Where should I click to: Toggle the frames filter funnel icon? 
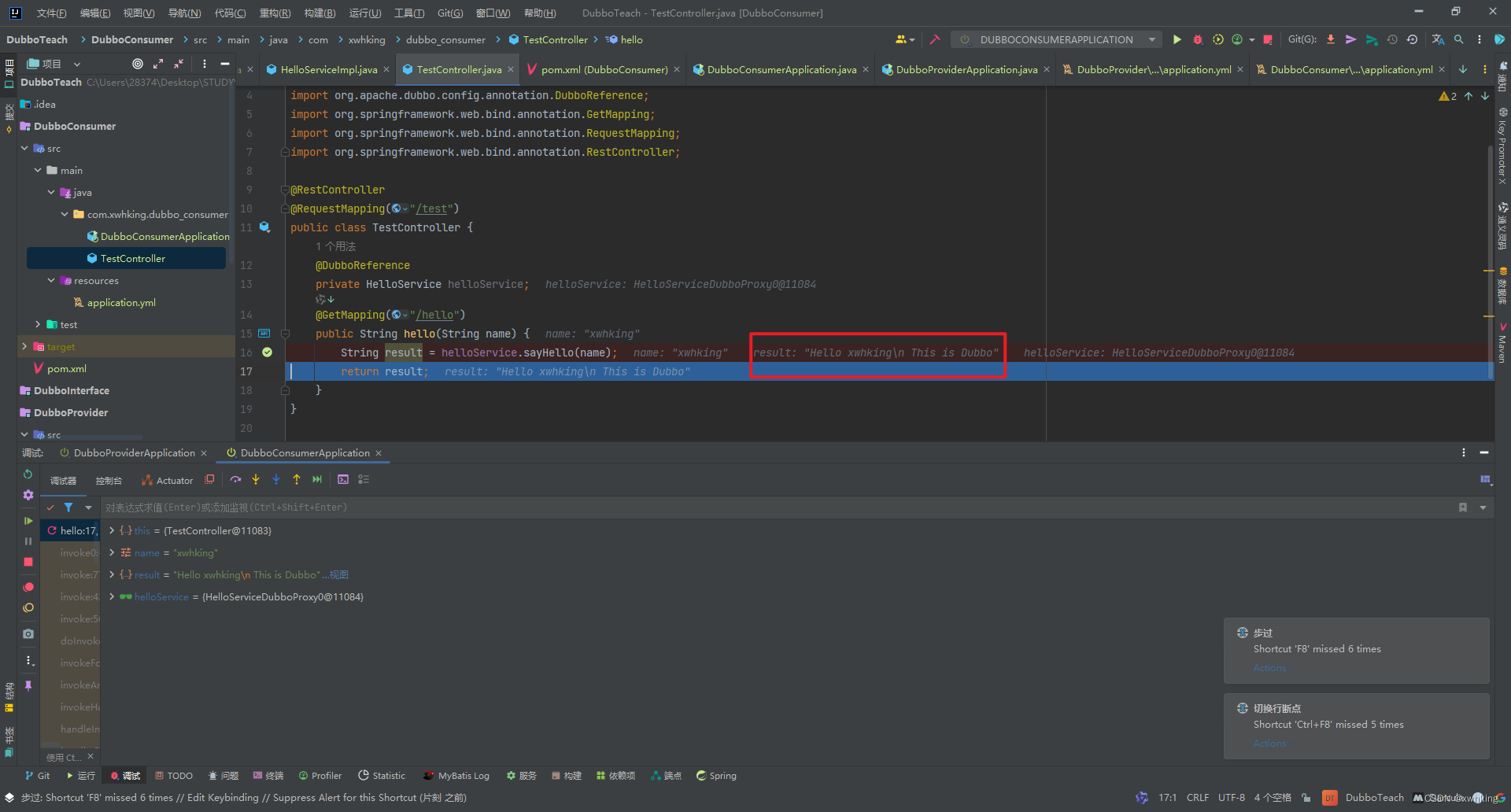[68, 507]
